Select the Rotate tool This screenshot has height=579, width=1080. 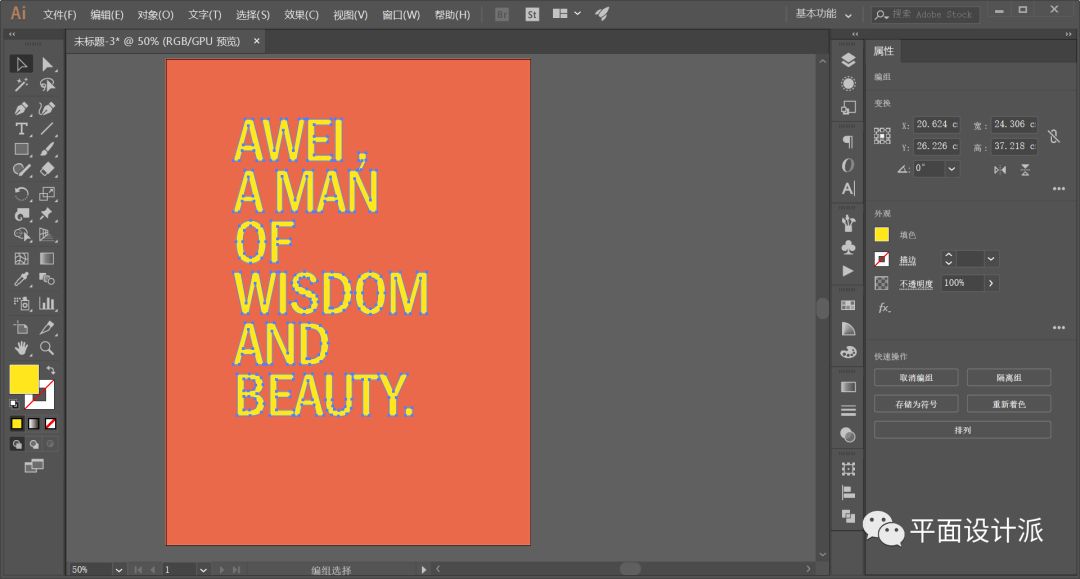[21, 194]
